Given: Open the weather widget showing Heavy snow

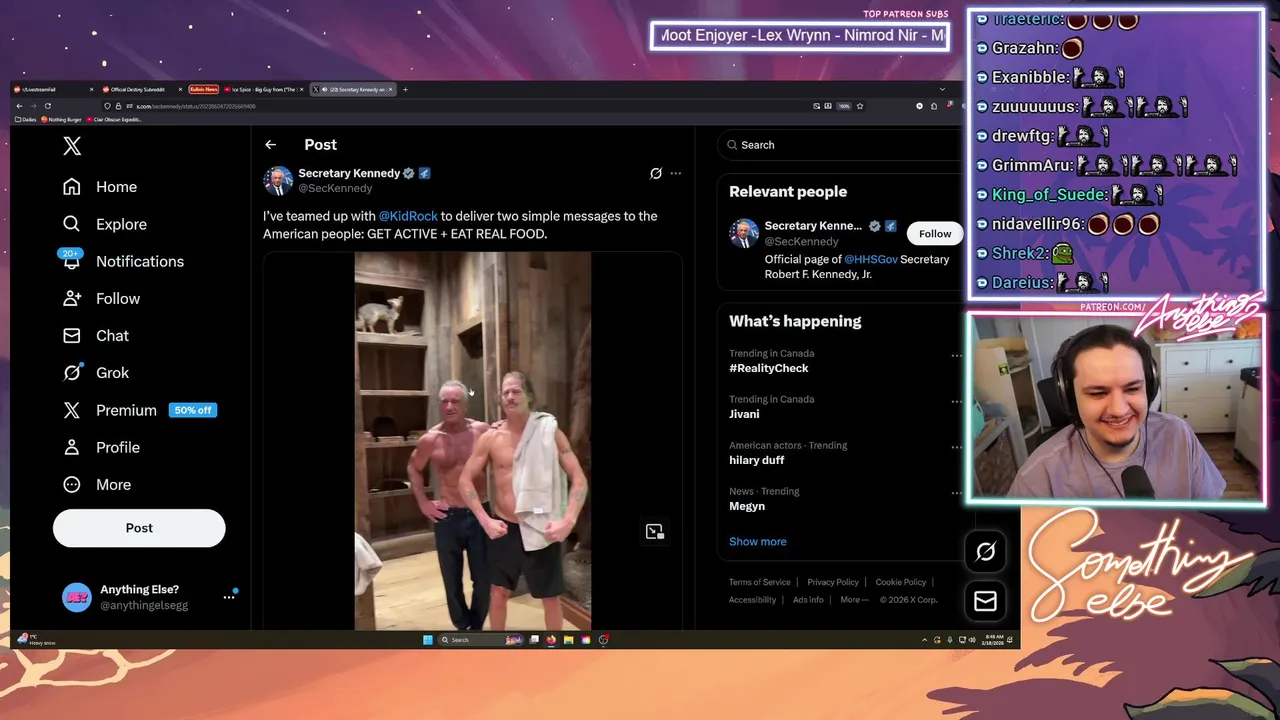Looking at the screenshot, I should [38, 640].
